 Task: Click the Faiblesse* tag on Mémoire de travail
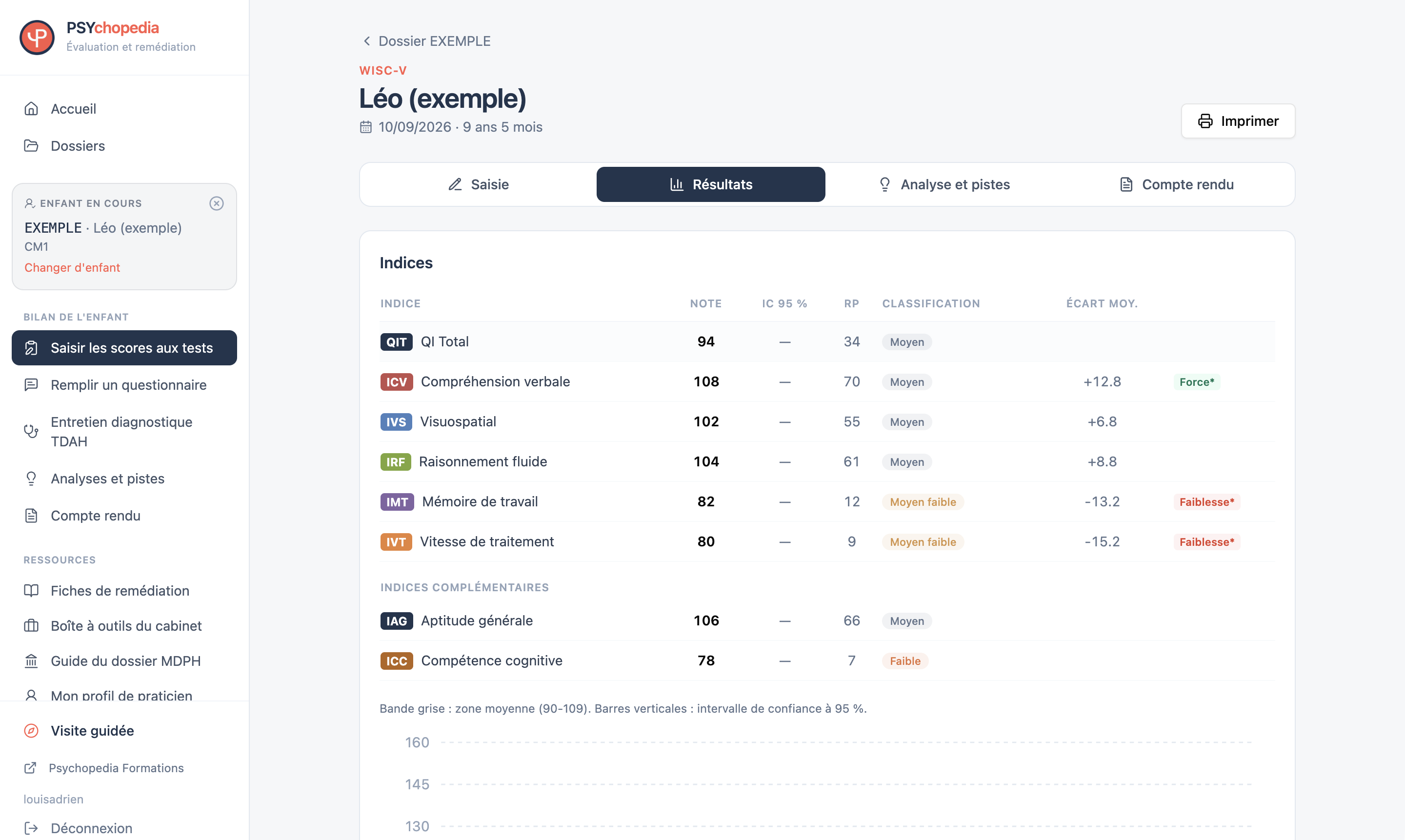[x=1207, y=502]
